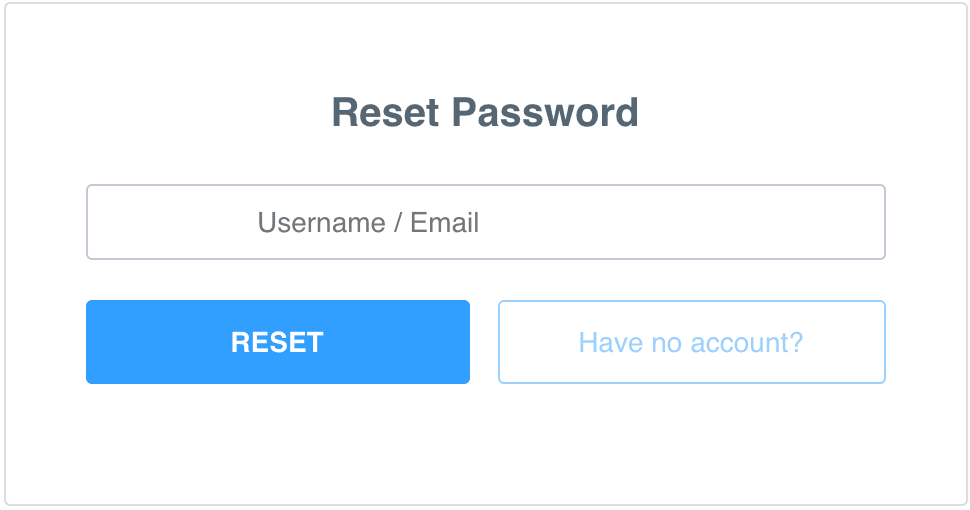This screenshot has width=970, height=510.
Task: Click the Reset Password heading
Action: click(x=485, y=112)
